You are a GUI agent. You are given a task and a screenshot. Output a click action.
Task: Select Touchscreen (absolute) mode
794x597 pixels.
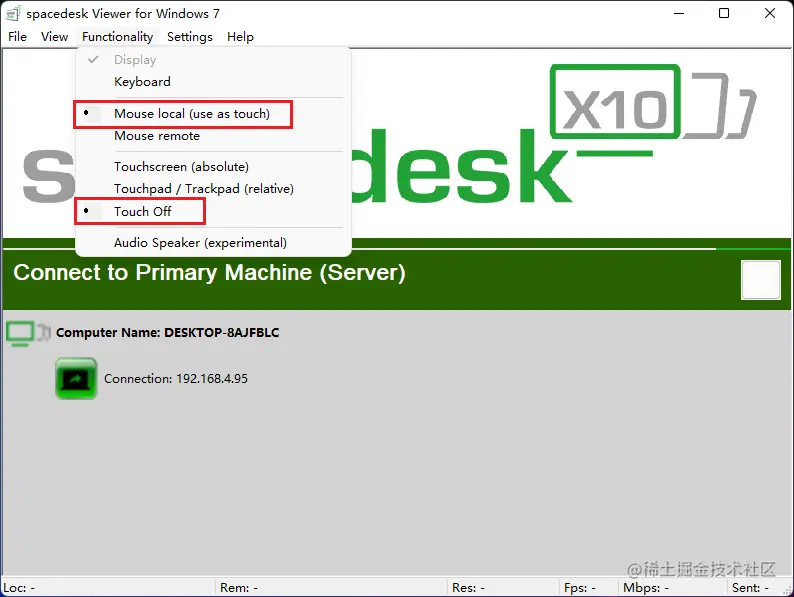click(213, 167)
